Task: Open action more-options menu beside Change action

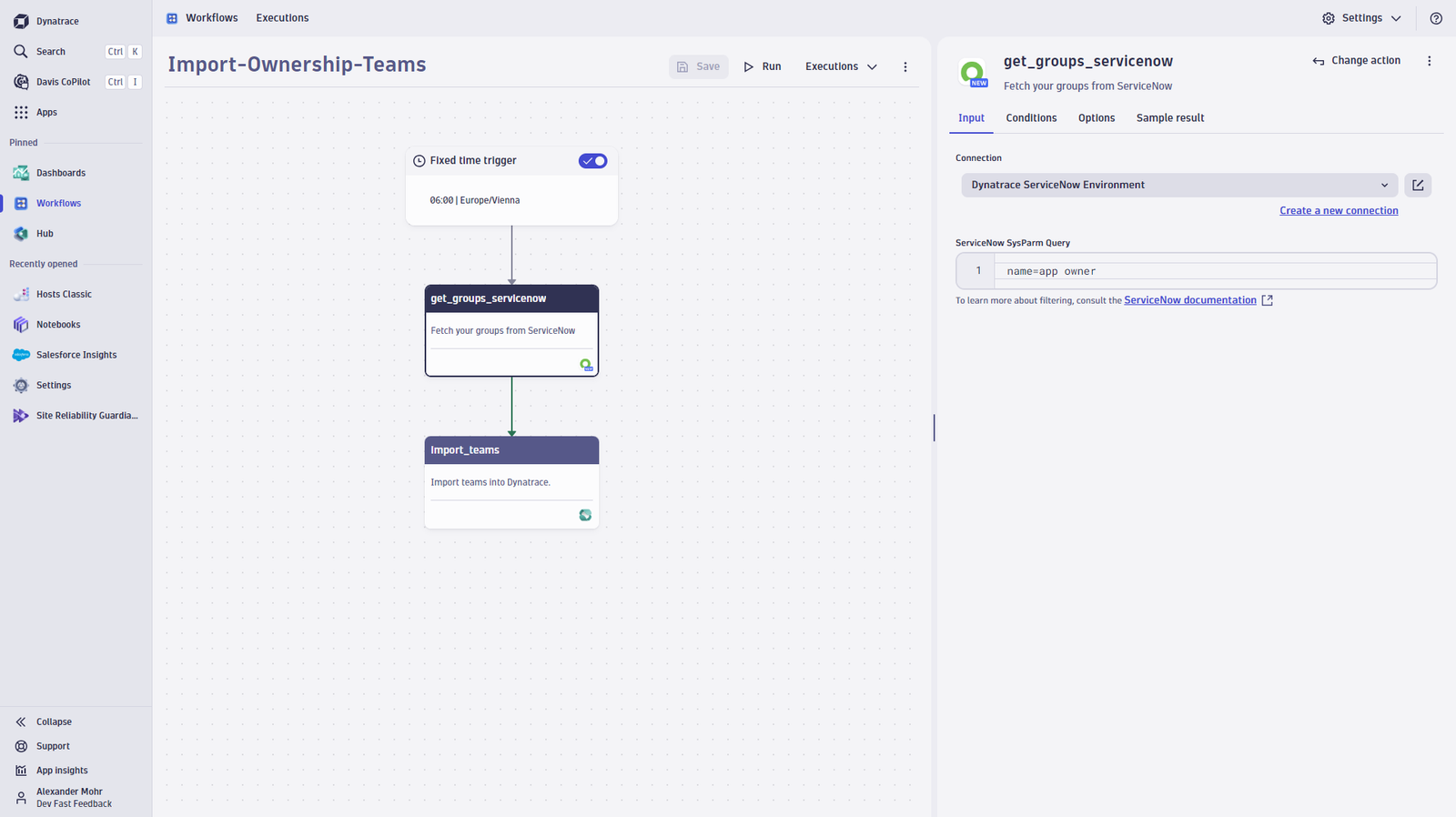Action: pos(1429,61)
